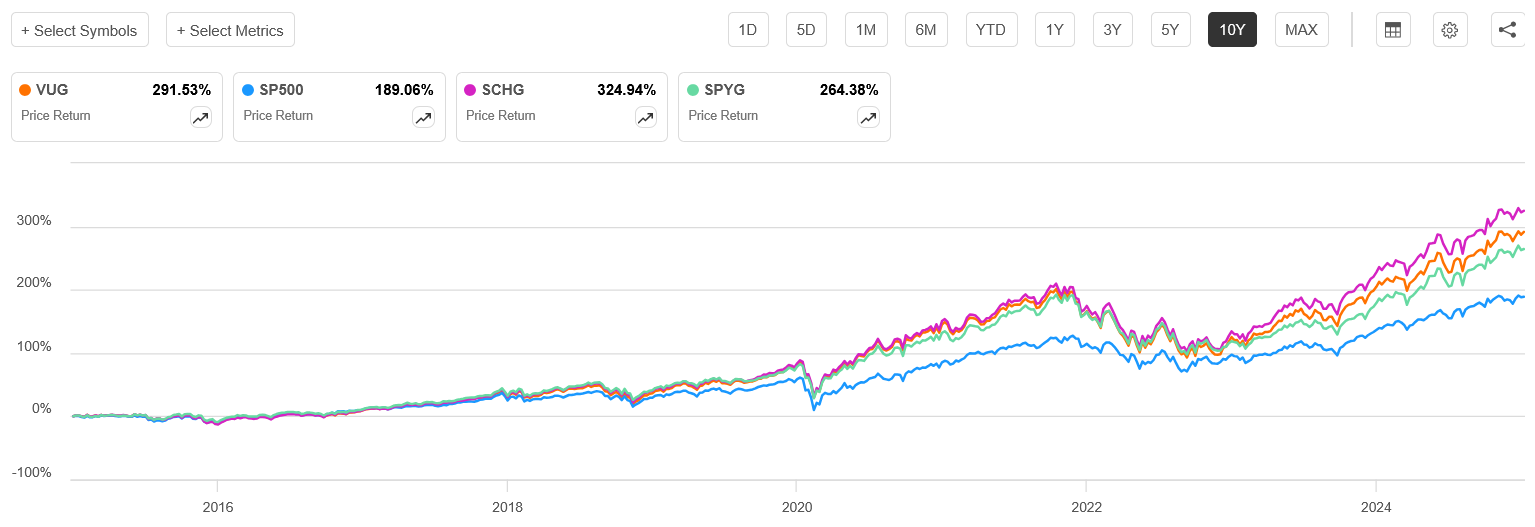Click SPYG price return trend icon
Screen dimensions: 1535x527
click(868, 118)
